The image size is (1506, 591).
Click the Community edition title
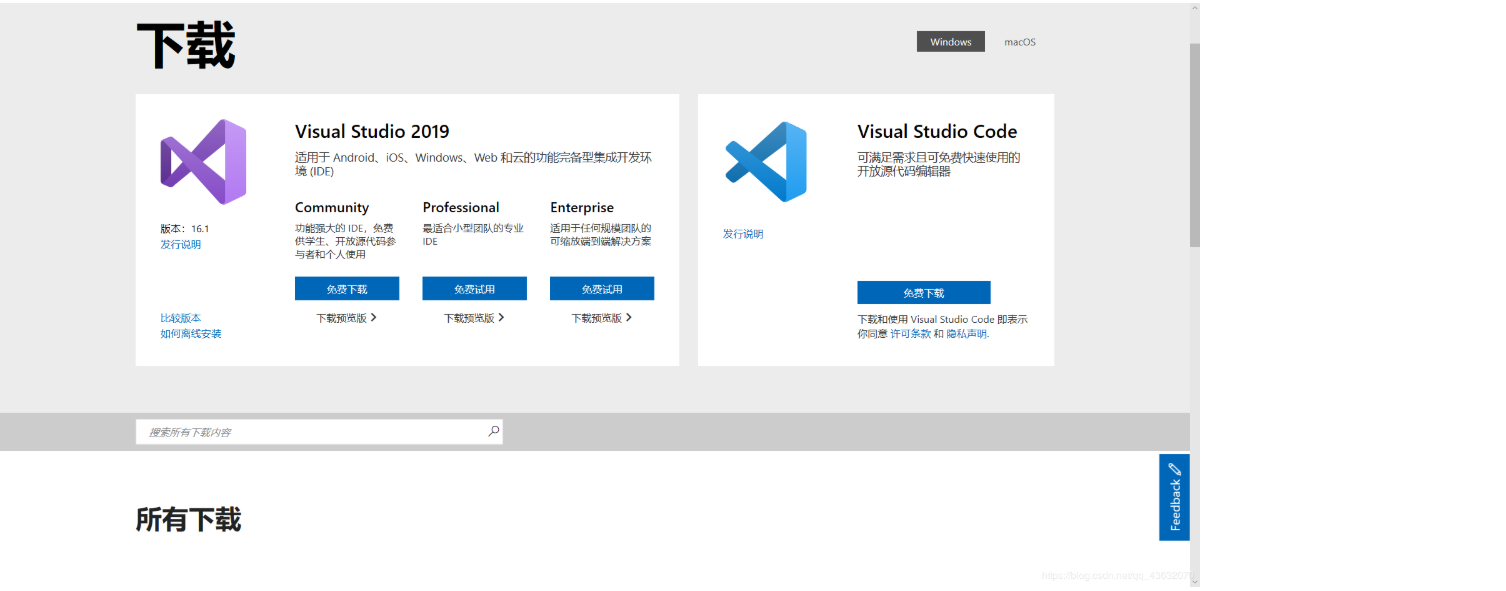pos(332,208)
